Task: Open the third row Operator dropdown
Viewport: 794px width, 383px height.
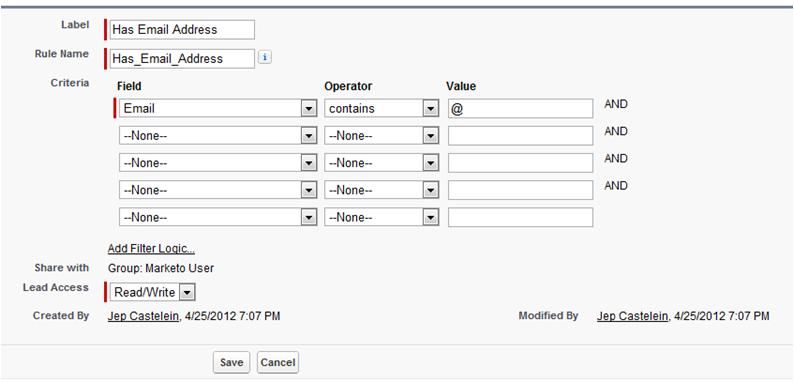Action: tap(381, 163)
